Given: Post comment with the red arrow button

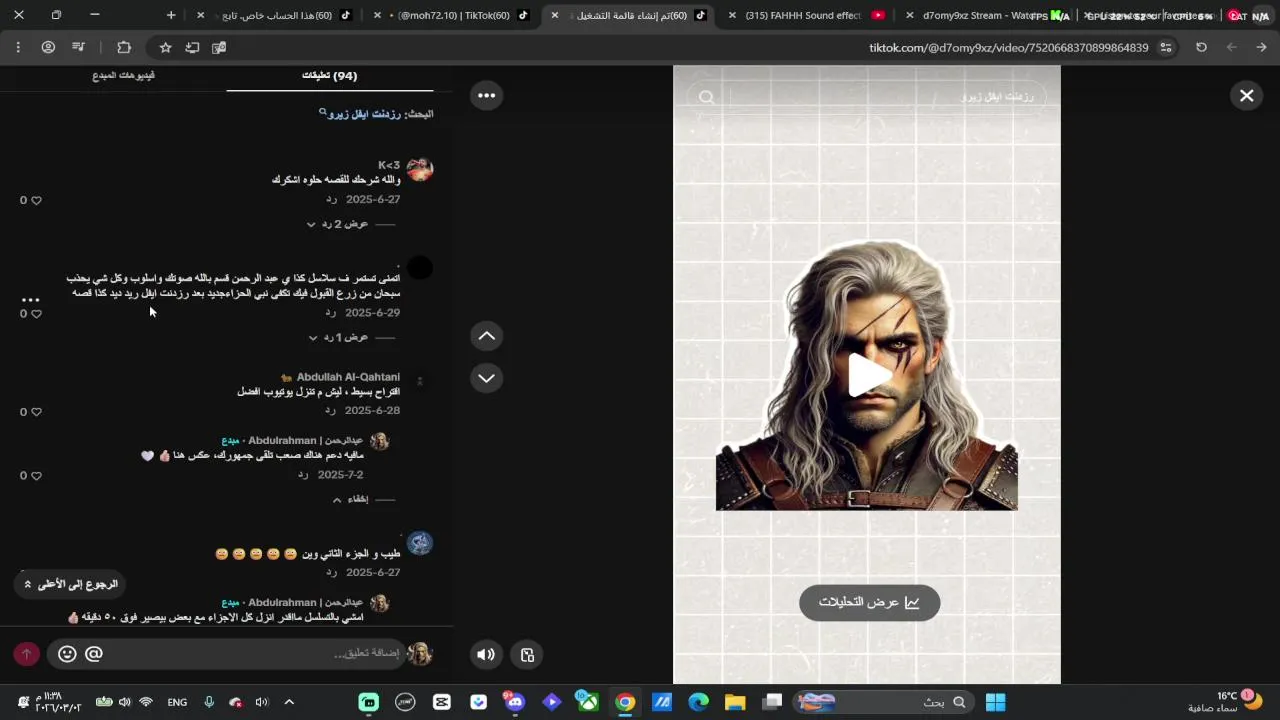Looking at the screenshot, I should 27,654.
